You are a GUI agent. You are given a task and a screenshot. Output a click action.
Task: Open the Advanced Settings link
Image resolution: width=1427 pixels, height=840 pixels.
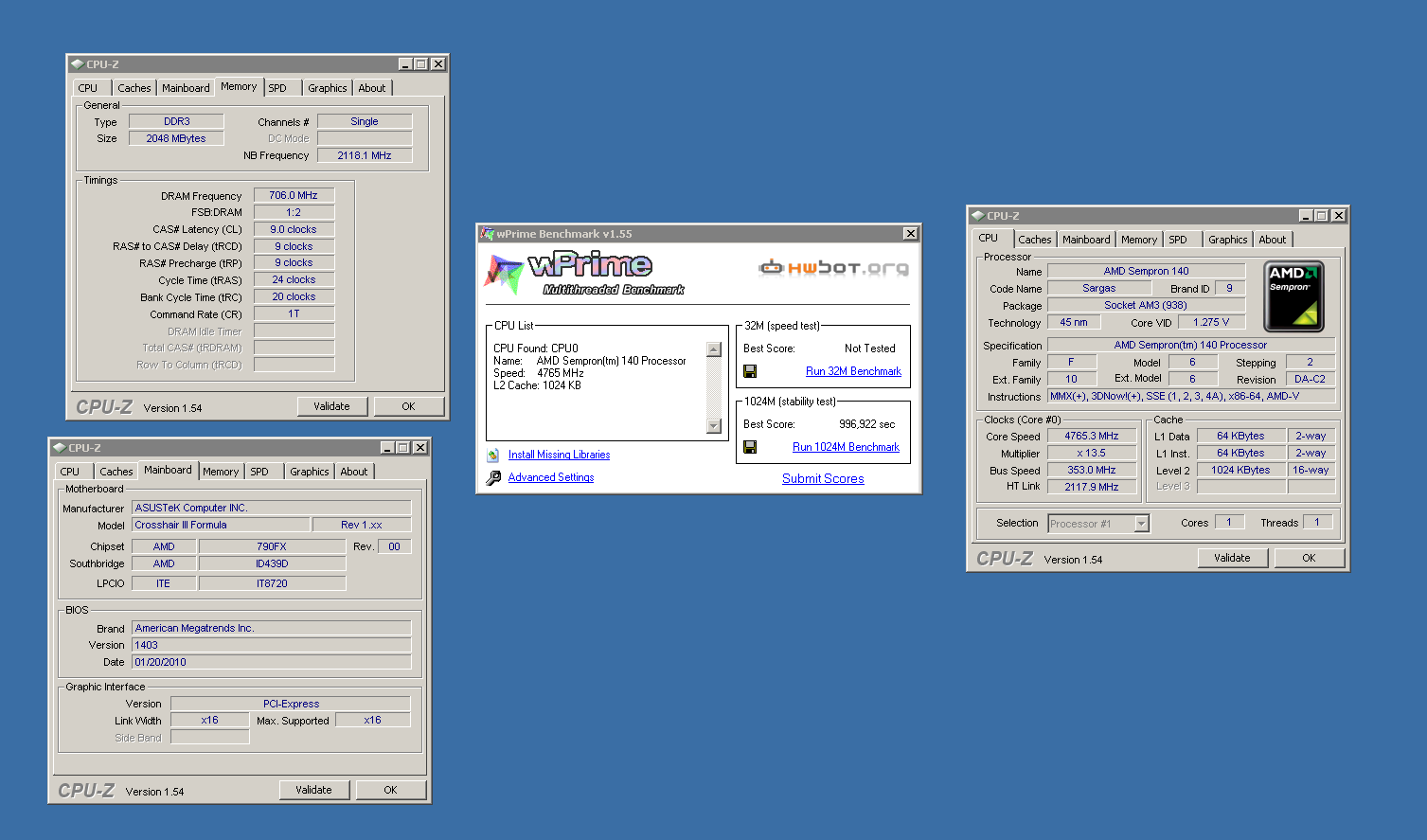pyautogui.click(x=551, y=477)
